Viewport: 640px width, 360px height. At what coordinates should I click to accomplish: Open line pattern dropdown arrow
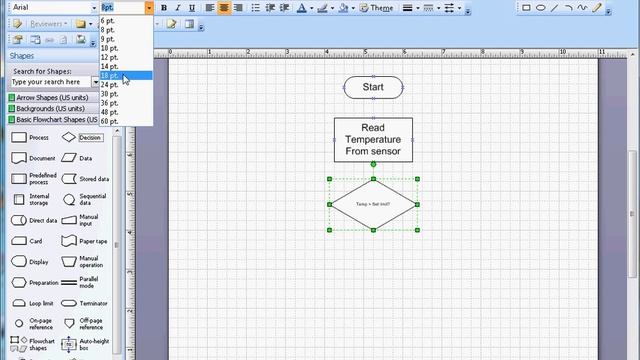439,8
